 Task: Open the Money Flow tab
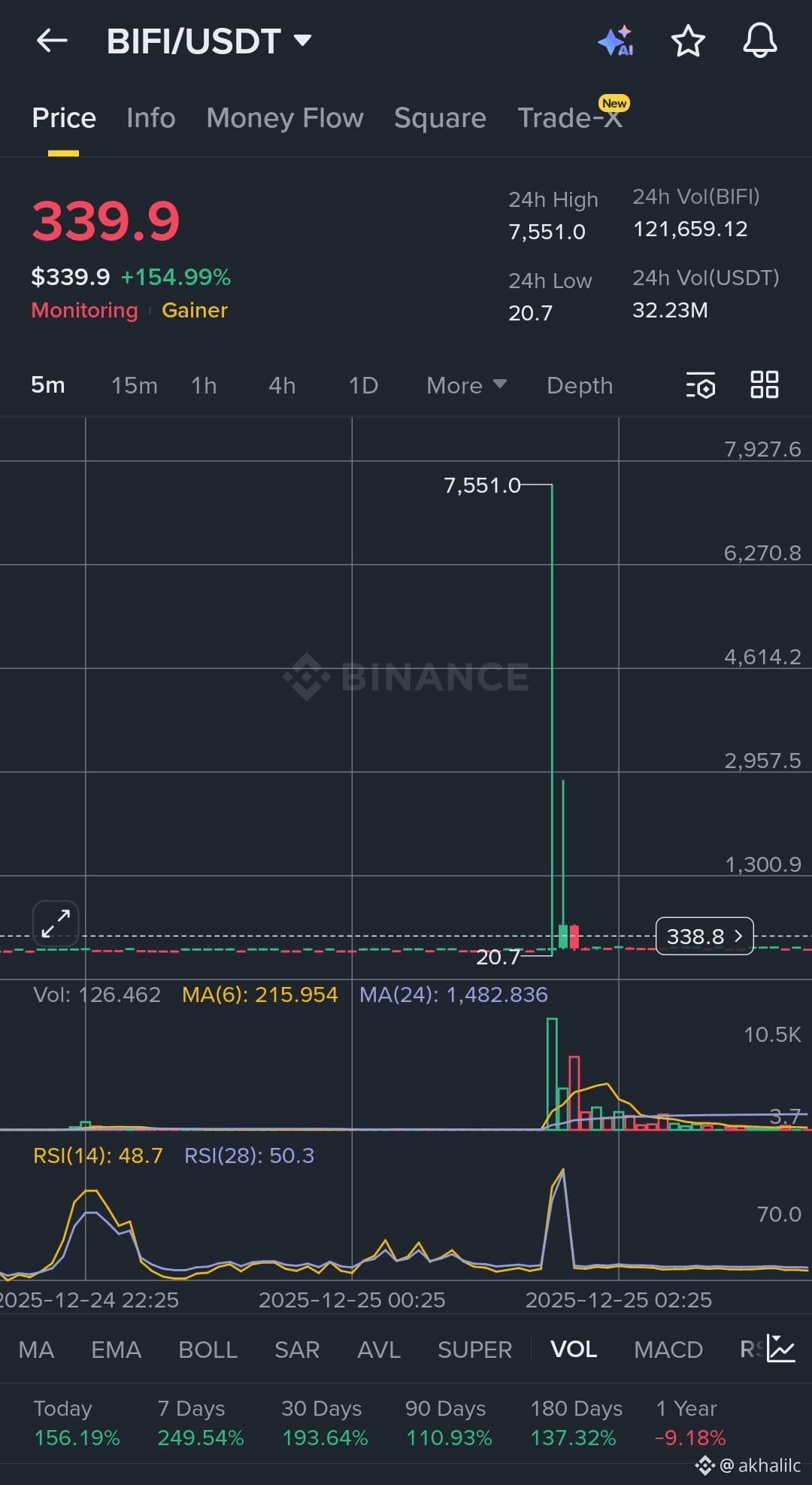click(285, 118)
